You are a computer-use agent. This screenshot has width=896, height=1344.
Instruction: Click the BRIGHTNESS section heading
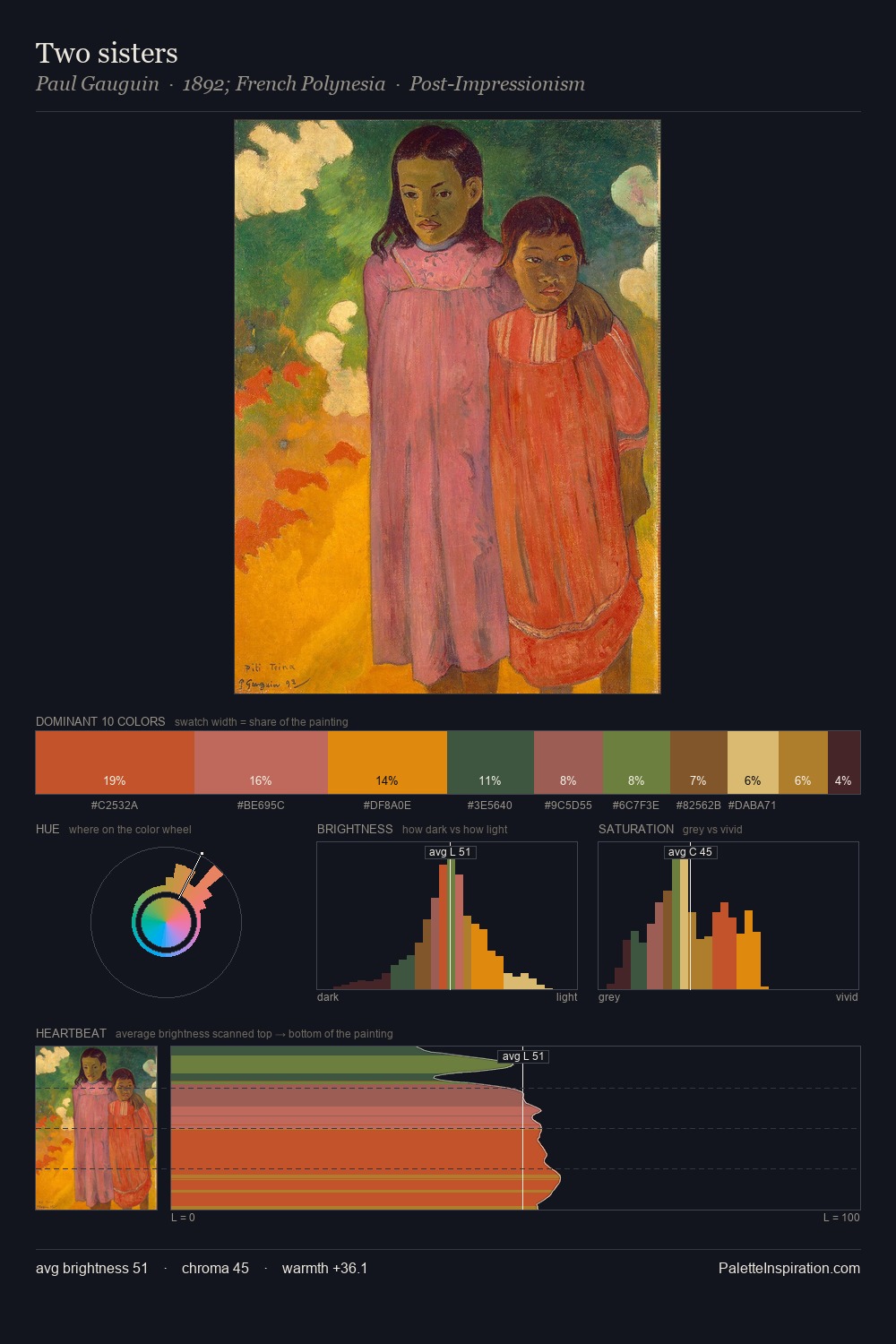[355, 829]
